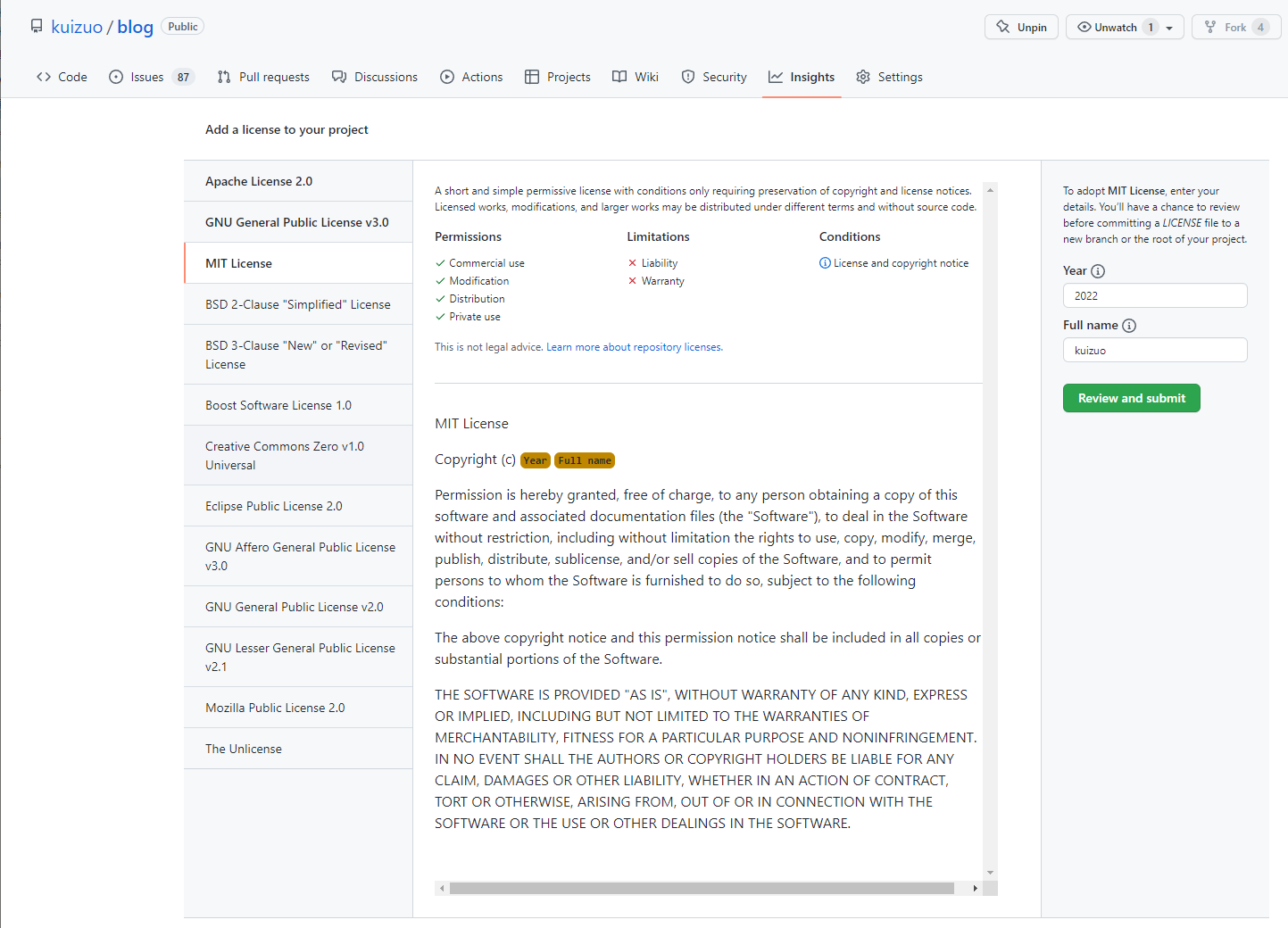Click scroll up arrow of license panel

pos(990,190)
